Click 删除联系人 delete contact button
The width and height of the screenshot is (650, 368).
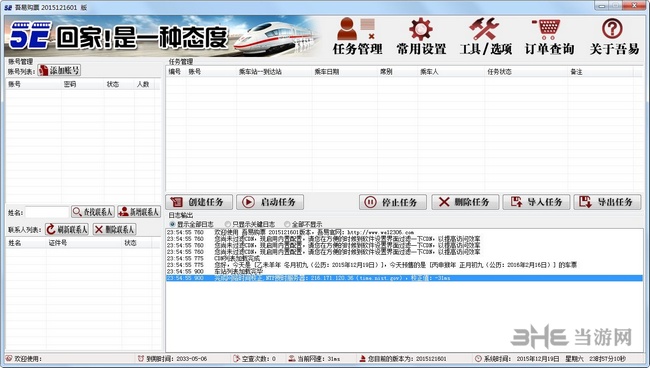tap(114, 229)
